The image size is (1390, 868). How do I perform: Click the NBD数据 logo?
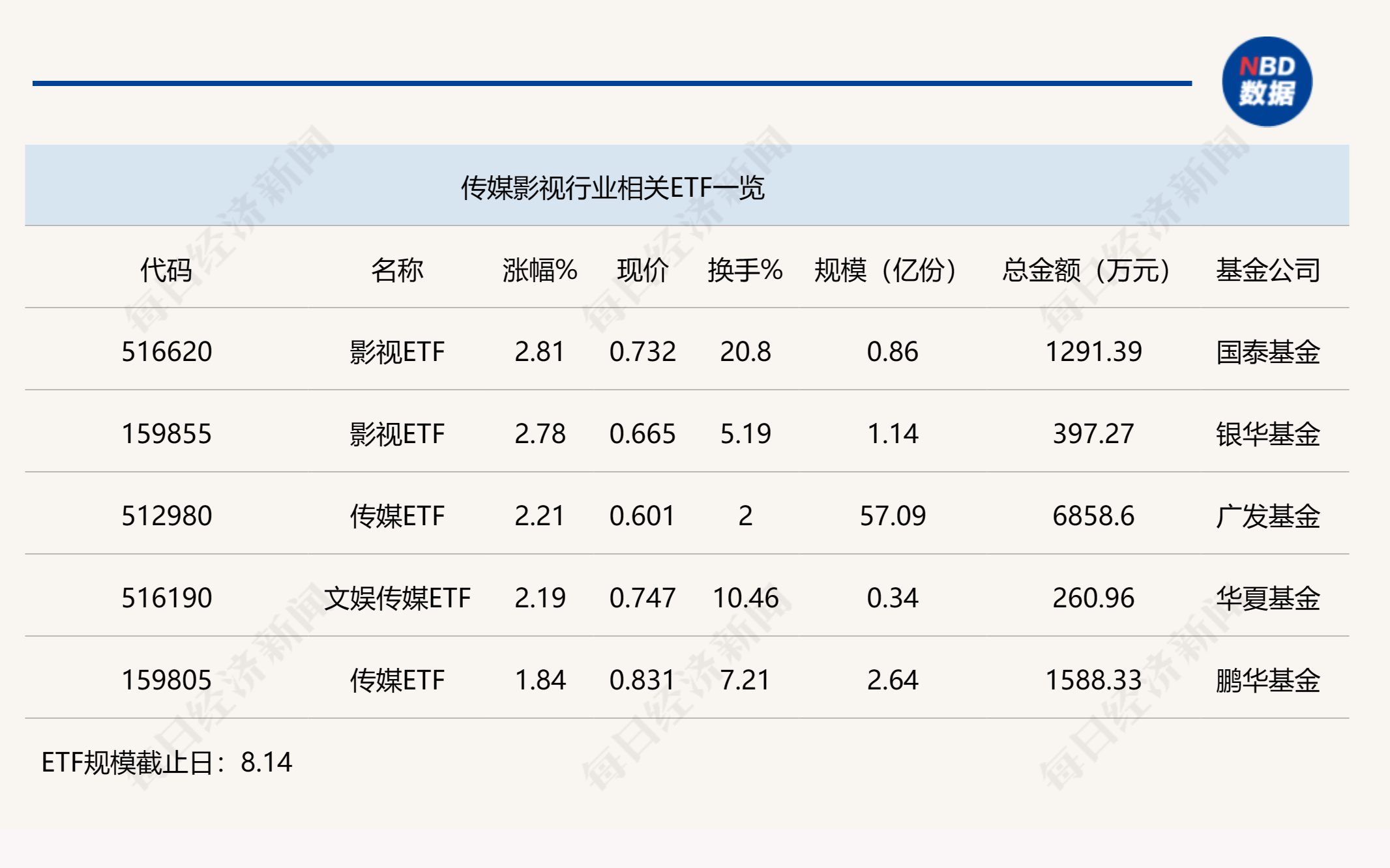tap(1267, 82)
